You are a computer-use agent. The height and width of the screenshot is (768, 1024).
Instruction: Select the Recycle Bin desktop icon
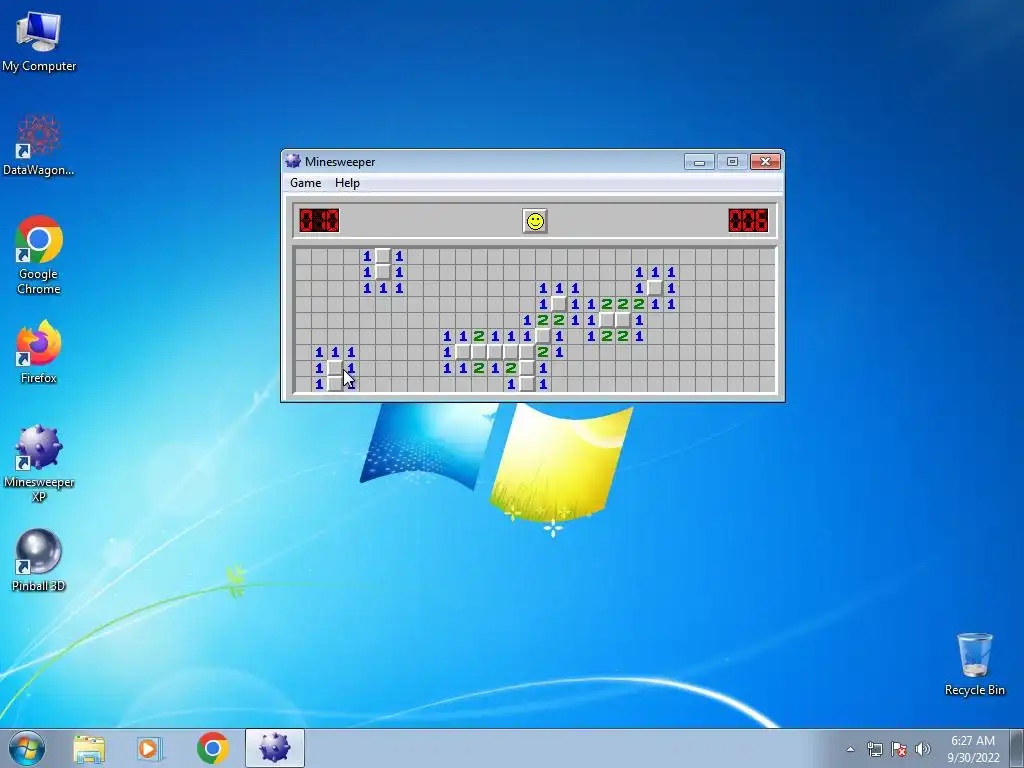[x=974, y=664]
